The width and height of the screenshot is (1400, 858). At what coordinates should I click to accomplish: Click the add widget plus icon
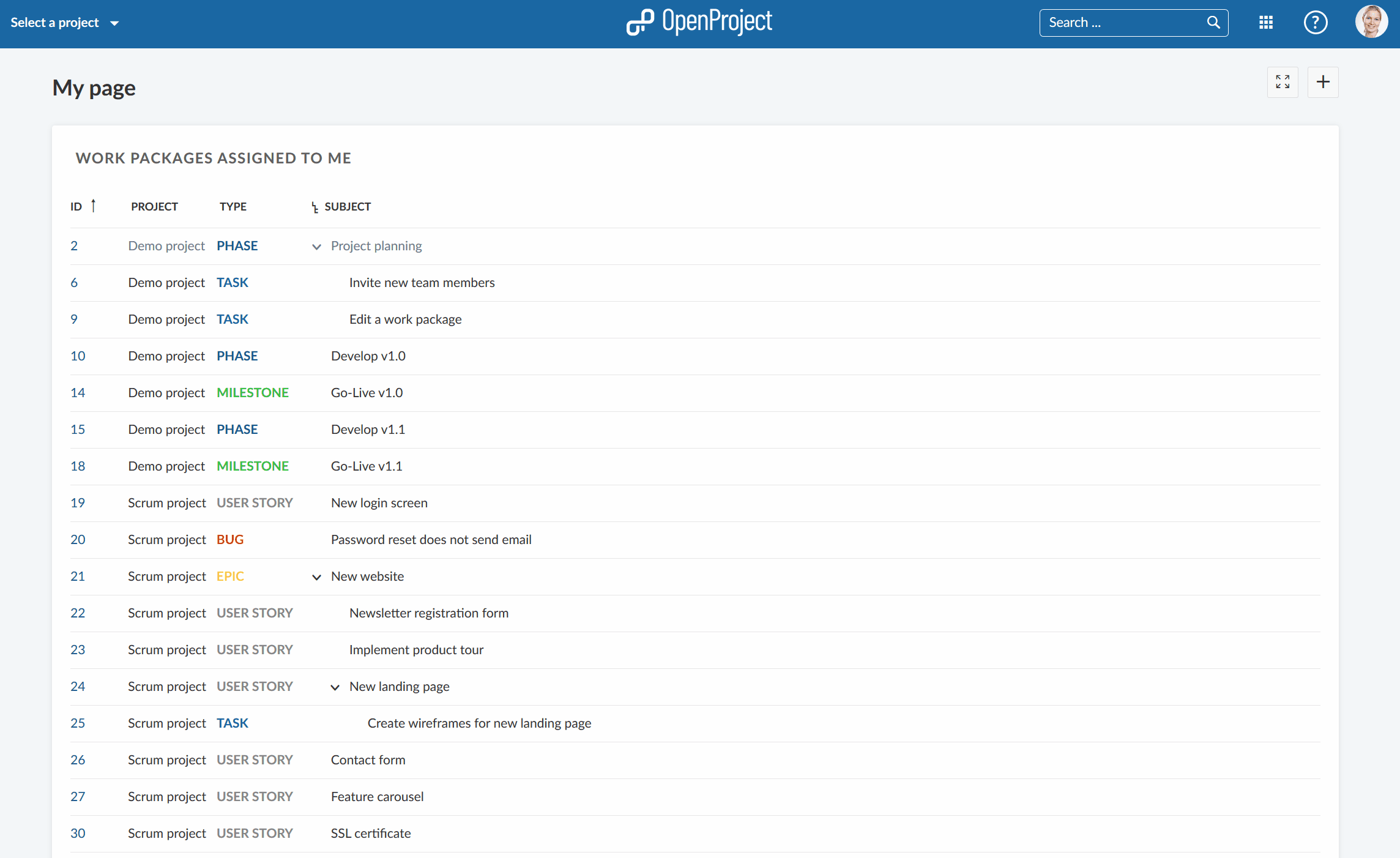[x=1323, y=80]
